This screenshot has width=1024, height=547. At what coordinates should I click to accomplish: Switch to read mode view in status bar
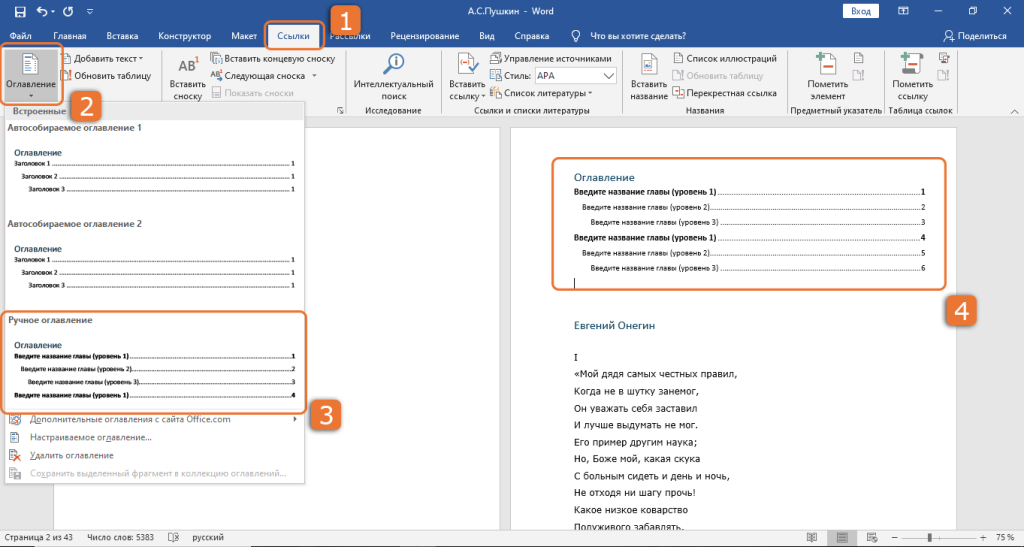tap(812, 537)
